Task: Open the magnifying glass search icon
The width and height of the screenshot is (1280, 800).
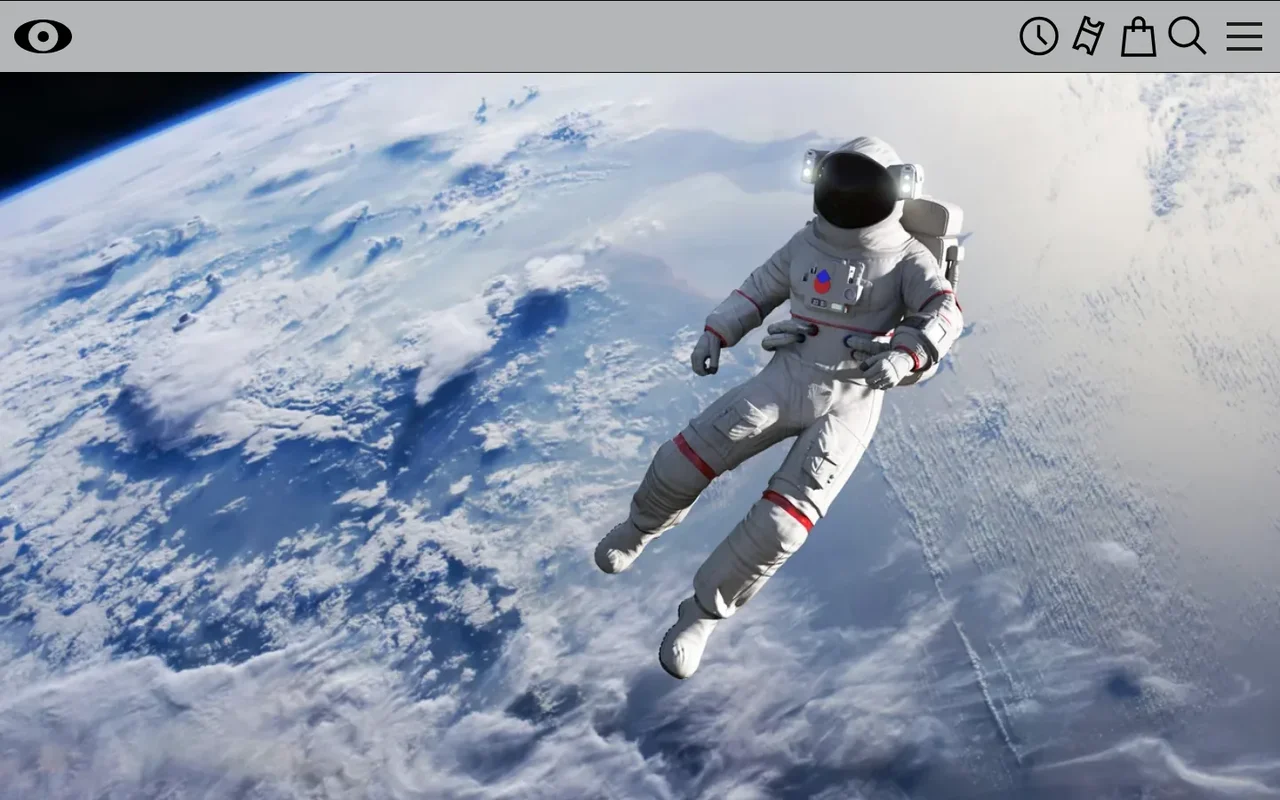Action: [1187, 36]
